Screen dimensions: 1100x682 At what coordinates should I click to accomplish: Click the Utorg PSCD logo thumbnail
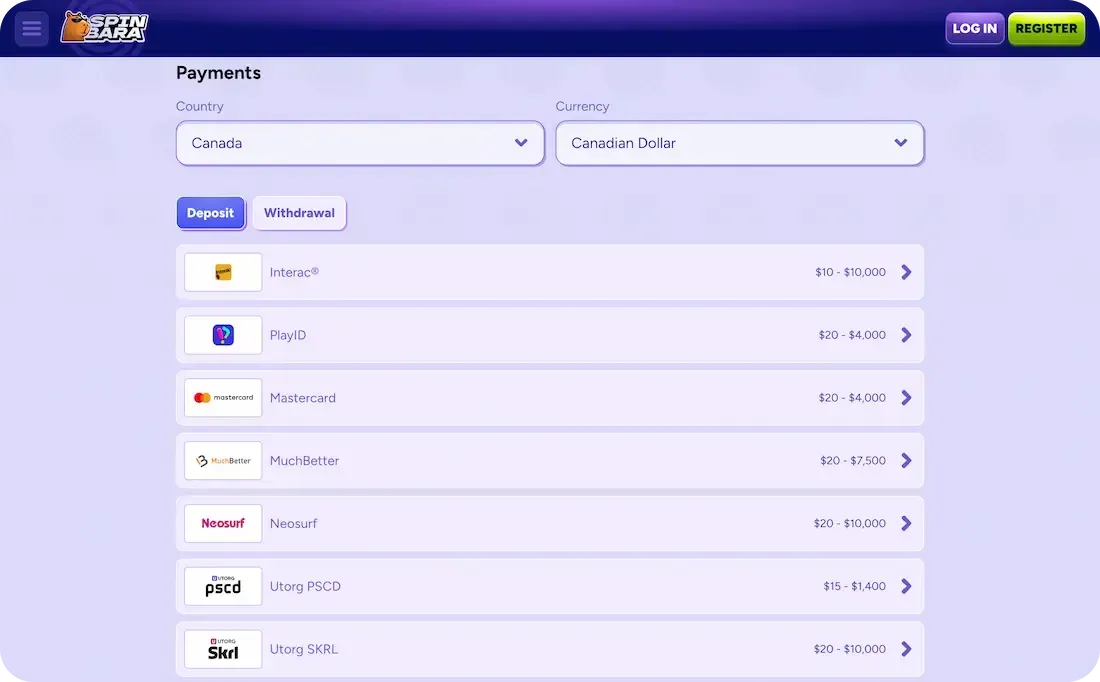pos(223,586)
